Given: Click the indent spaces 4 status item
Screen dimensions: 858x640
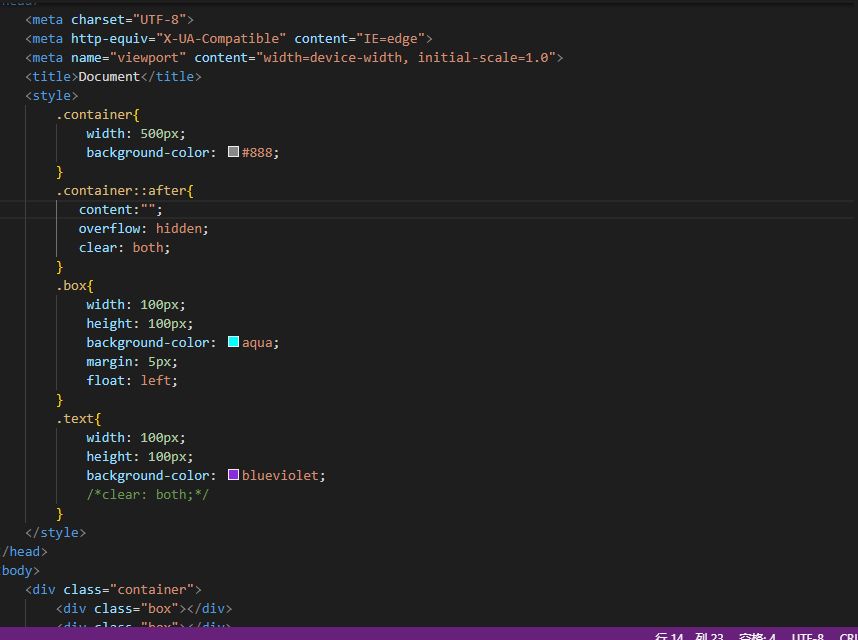Looking at the screenshot, I should click(757, 637).
